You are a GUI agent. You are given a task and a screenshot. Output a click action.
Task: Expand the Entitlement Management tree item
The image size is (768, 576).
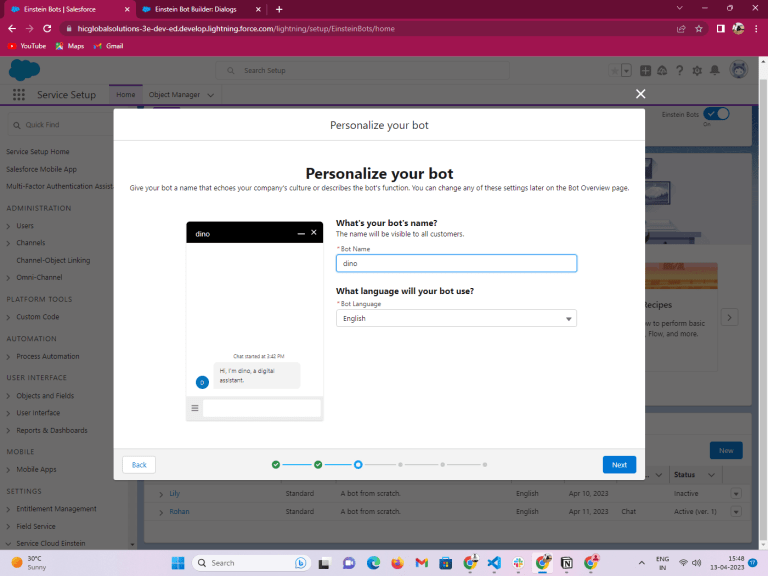tap(8, 509)
